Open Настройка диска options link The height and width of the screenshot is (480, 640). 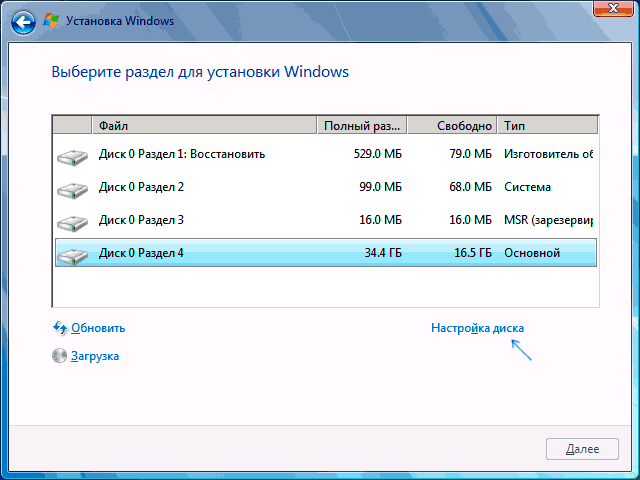478,328
